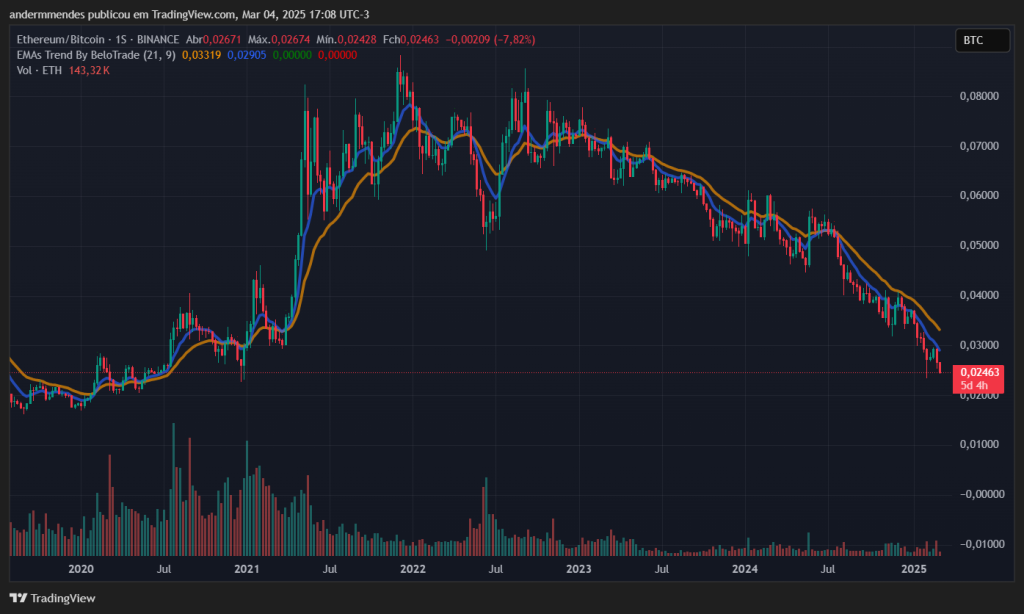Click the Fch closing value 0,02463
Viewport: 1024px width, 614px height.
pyautogui.click(x=420, y=40)
